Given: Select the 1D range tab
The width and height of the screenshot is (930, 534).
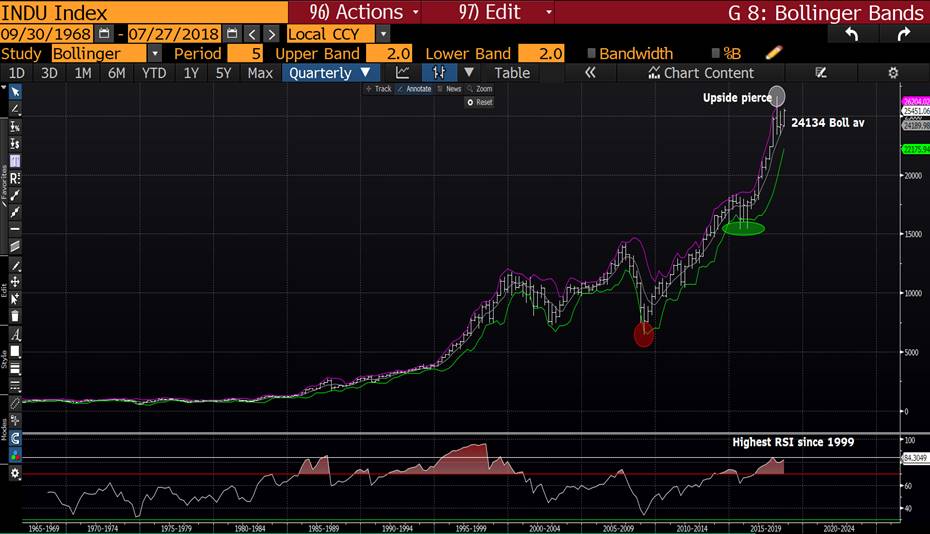Looking at the screenshot, I should pos(17,72).
